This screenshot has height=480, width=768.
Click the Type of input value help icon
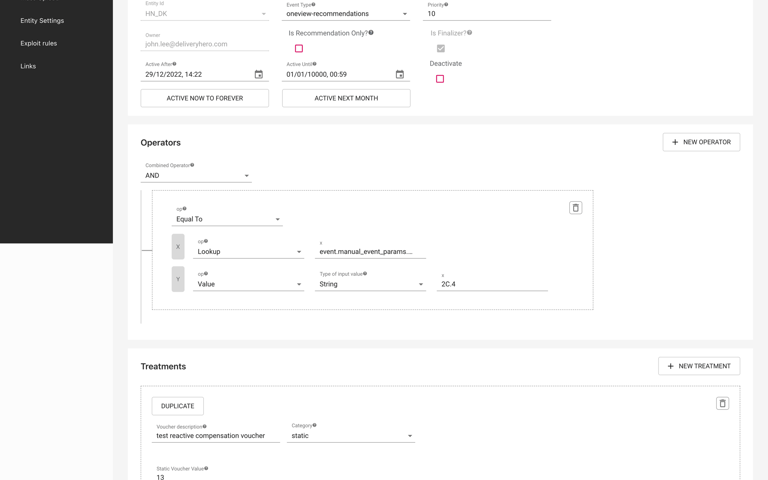(365, 273)
